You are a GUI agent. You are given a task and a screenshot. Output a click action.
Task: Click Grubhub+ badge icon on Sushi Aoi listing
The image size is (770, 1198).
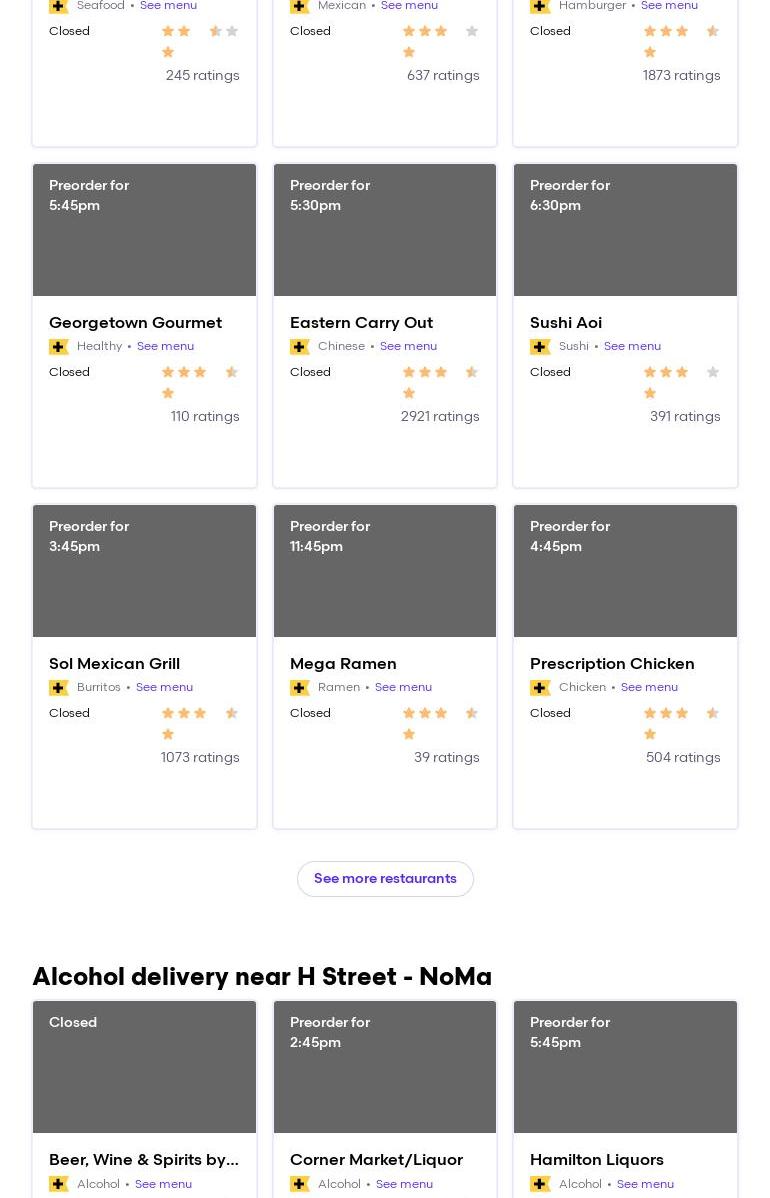tap(540, 347)
